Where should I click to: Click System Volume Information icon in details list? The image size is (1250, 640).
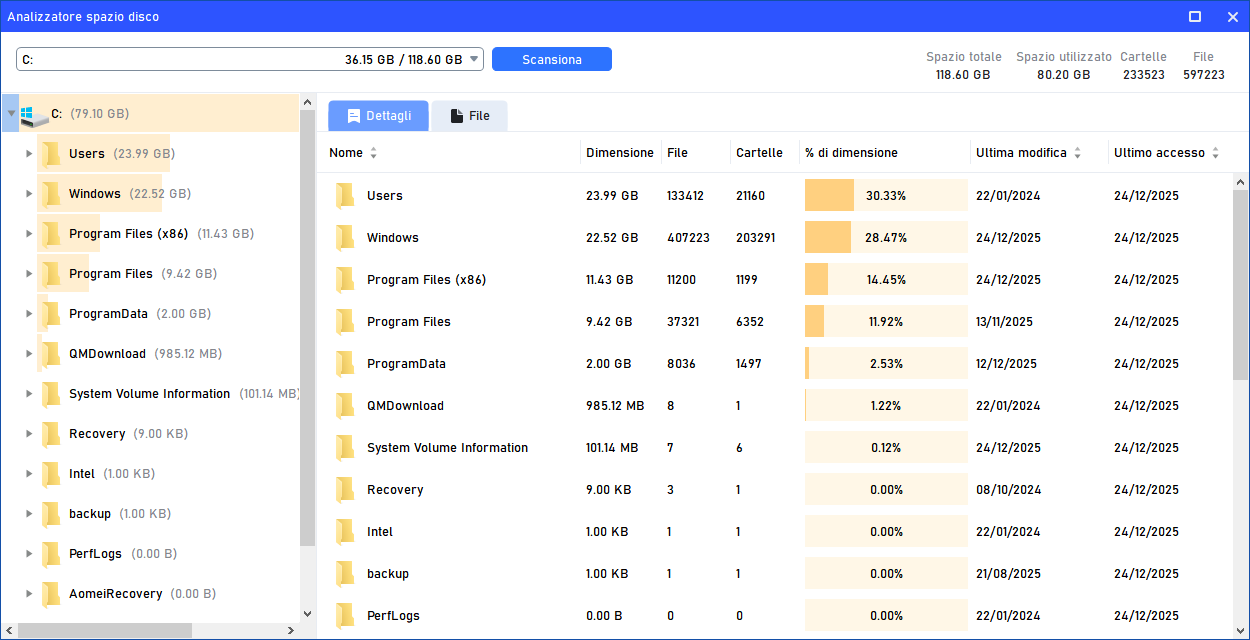(x=345, y=448)
